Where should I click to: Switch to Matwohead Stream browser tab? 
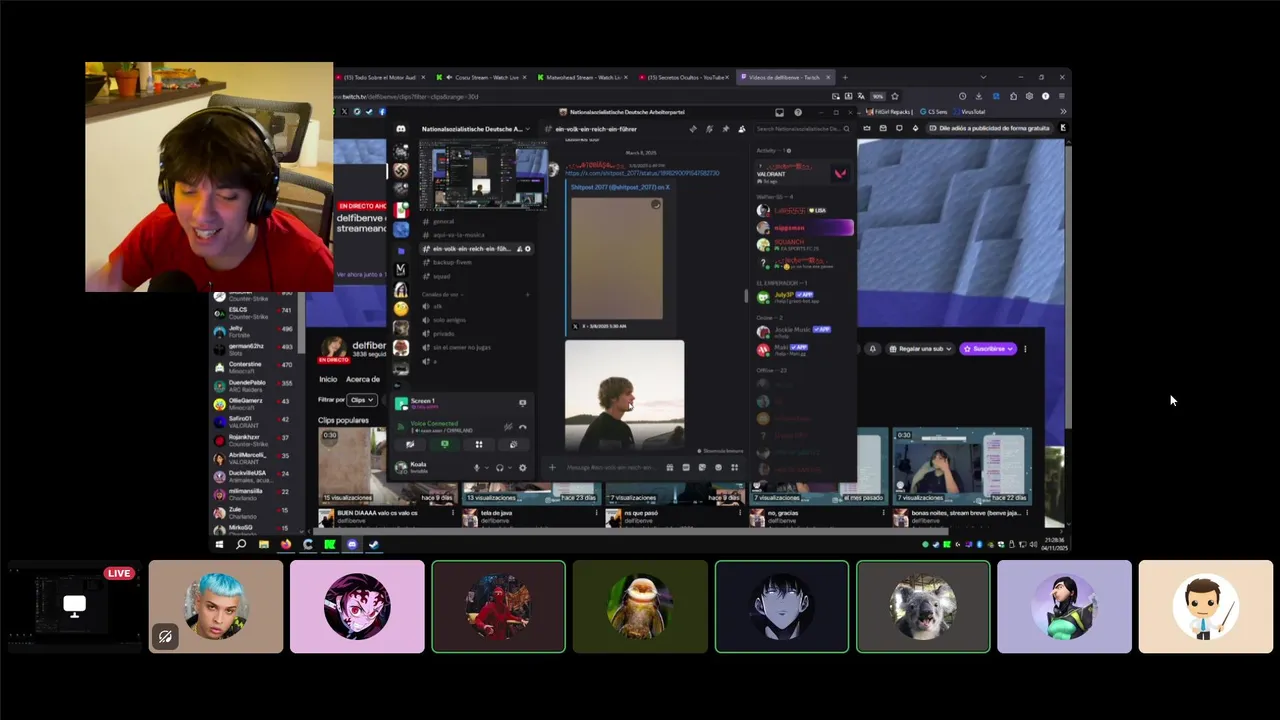(581, 77)
